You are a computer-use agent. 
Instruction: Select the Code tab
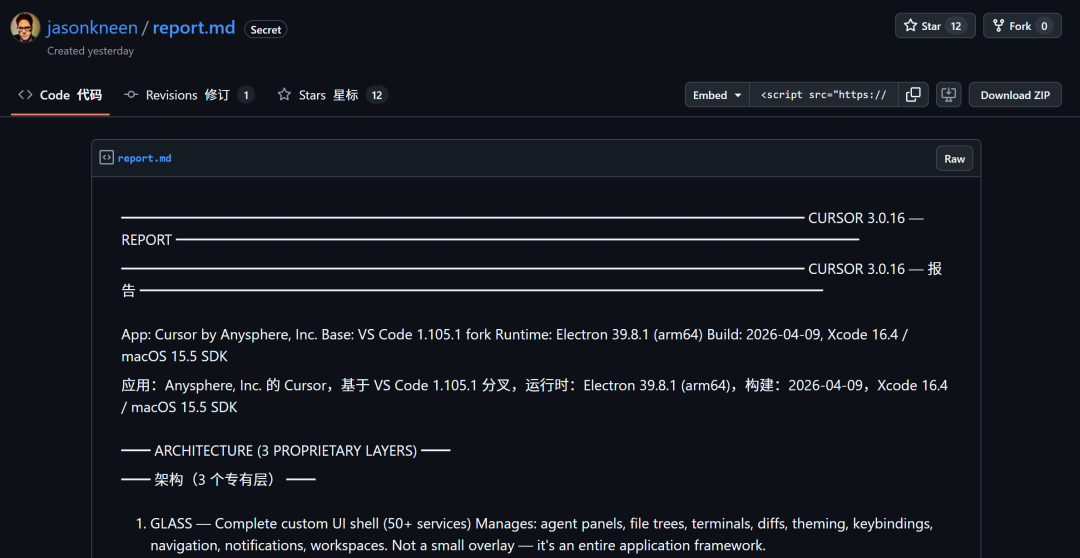point(61,95)
